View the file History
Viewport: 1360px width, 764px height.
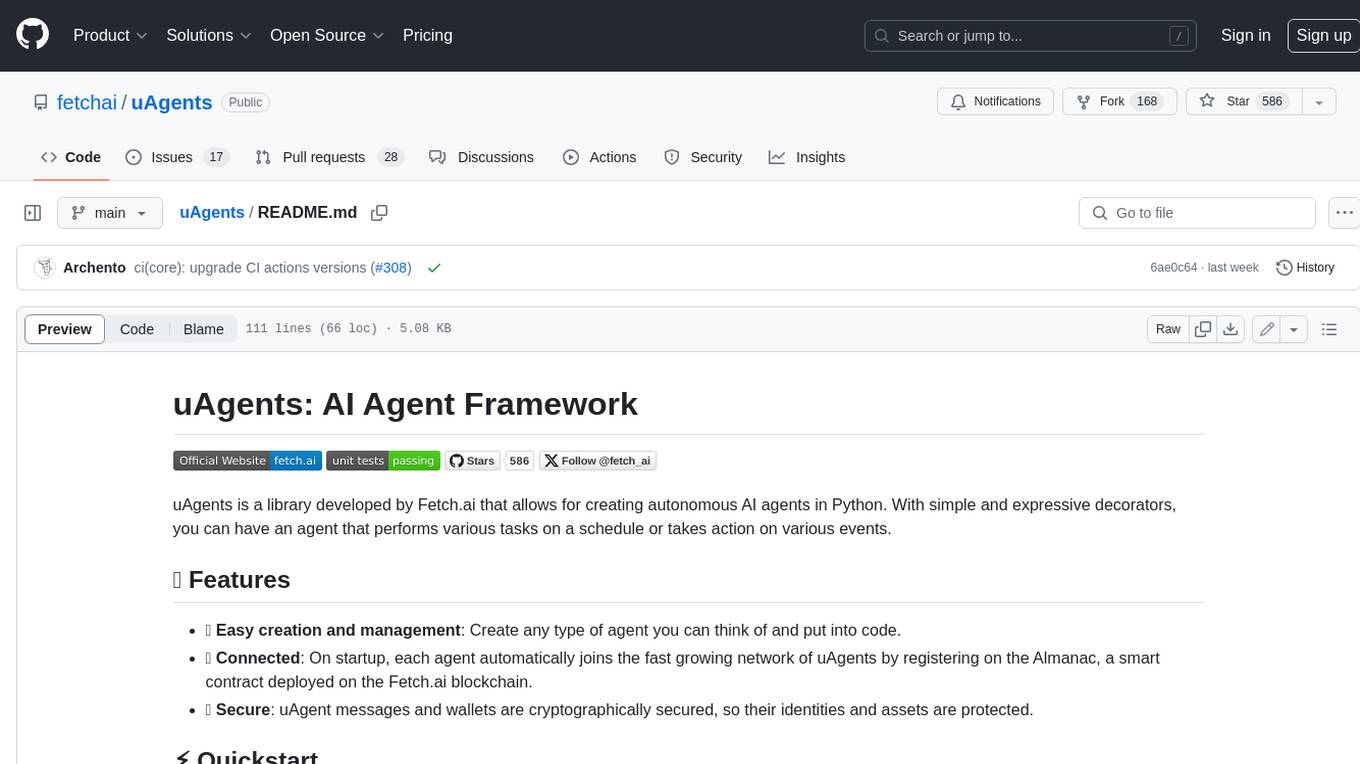pyautogui.click(x=1305, y=268)
